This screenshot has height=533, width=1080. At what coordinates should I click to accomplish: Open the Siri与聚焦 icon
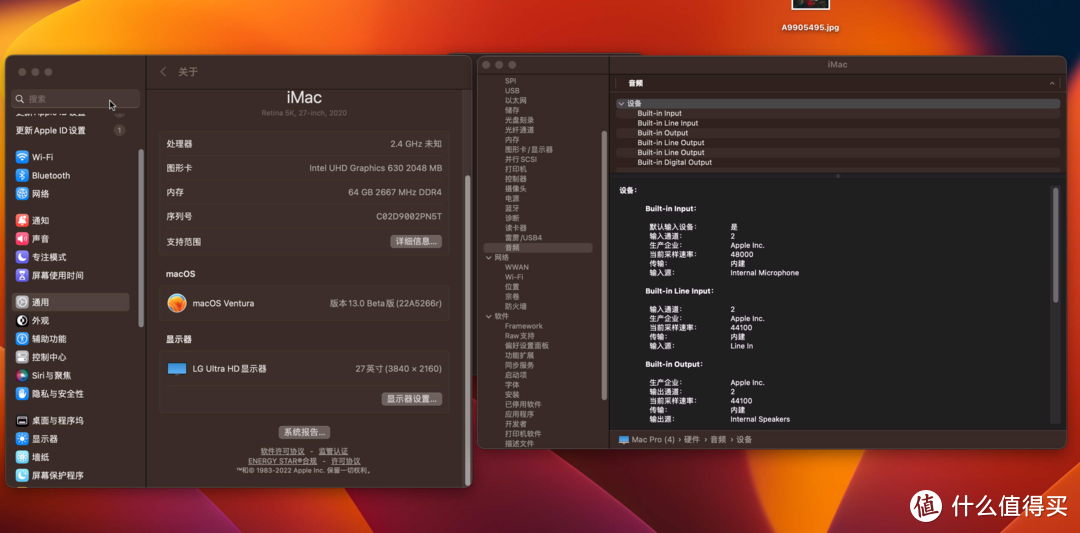(x=22, y=375)
